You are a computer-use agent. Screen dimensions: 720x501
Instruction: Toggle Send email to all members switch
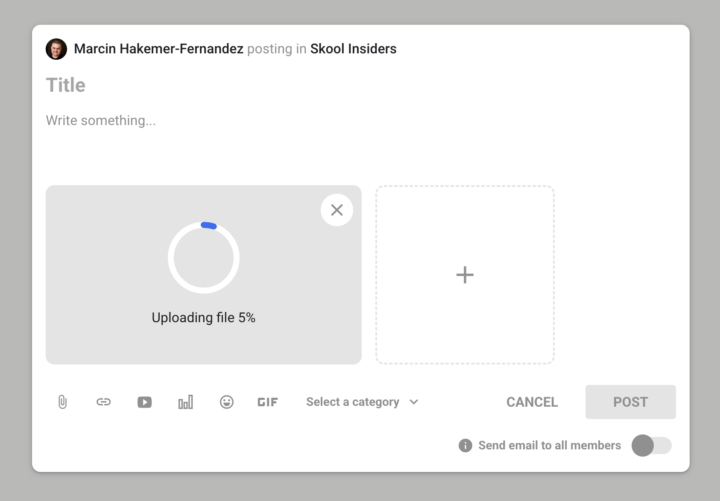click(652, 445)
